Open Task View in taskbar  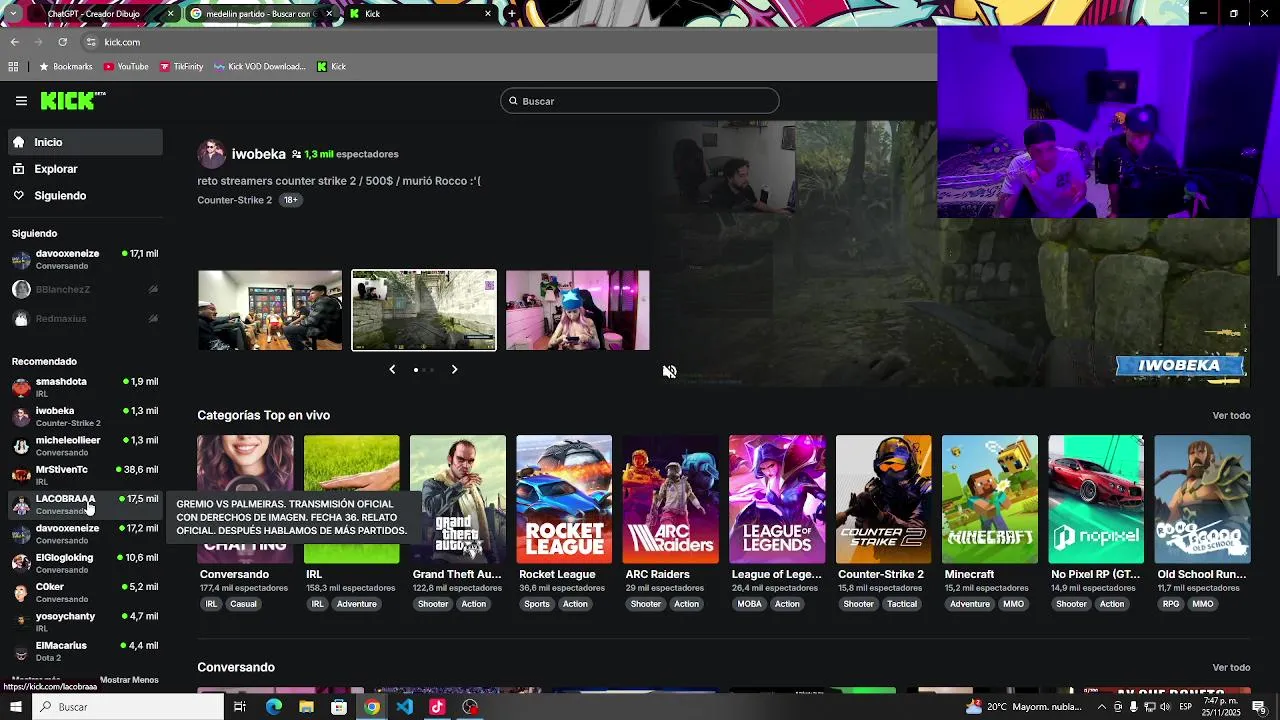coord(240,707)
